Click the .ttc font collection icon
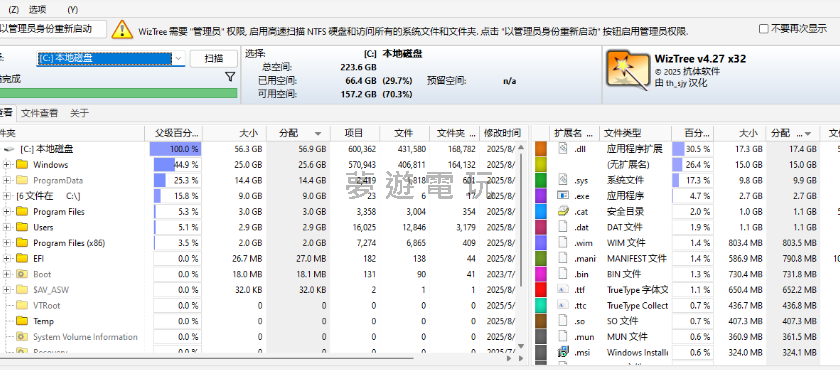The height and width of the screenshot is (370, 840). point(562,305)
